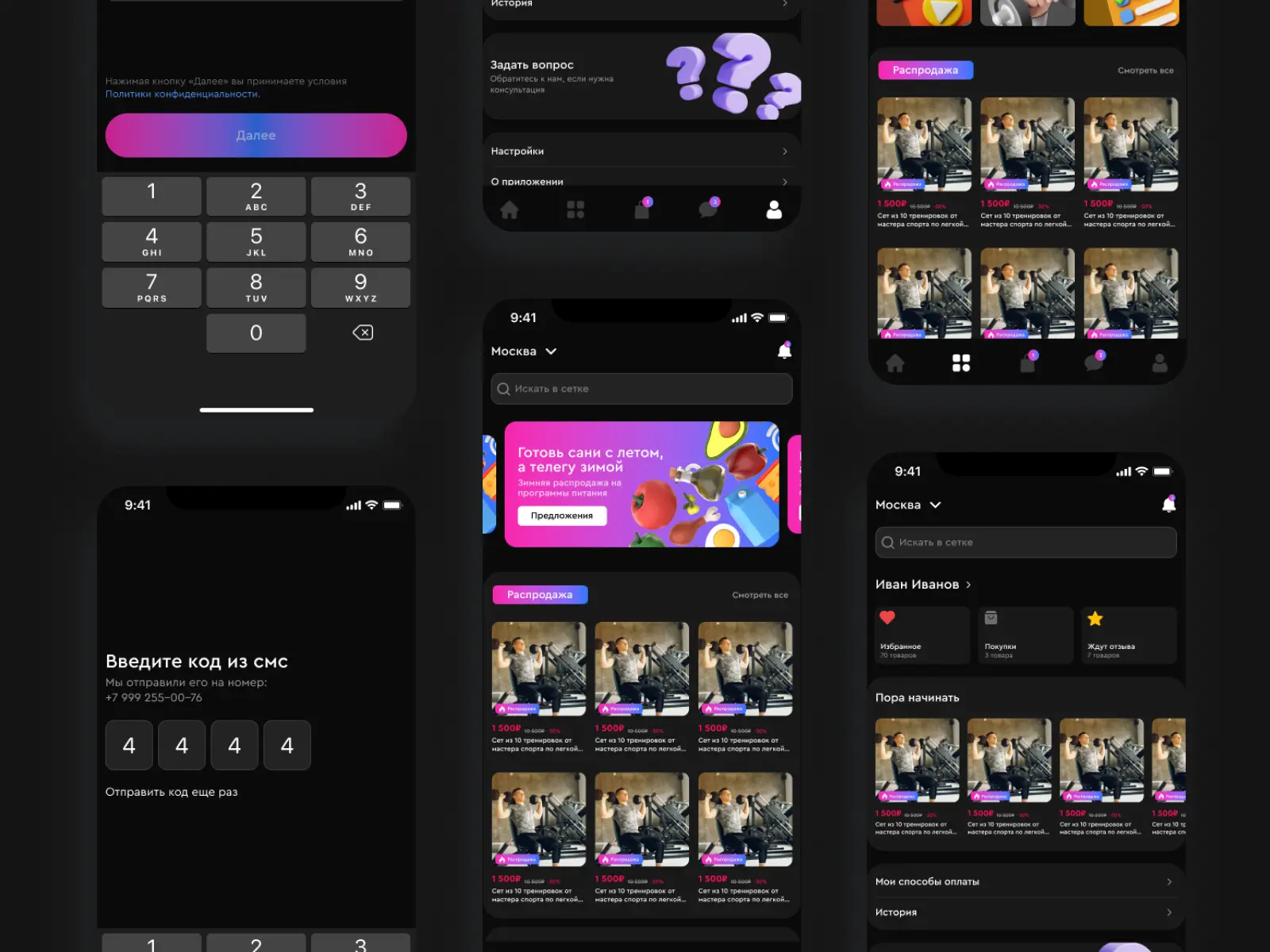Tap the white highlighted profile icon in navigation
This screenshot has width=1270, height=952.
pyautogui.click(x=774, y=209)
